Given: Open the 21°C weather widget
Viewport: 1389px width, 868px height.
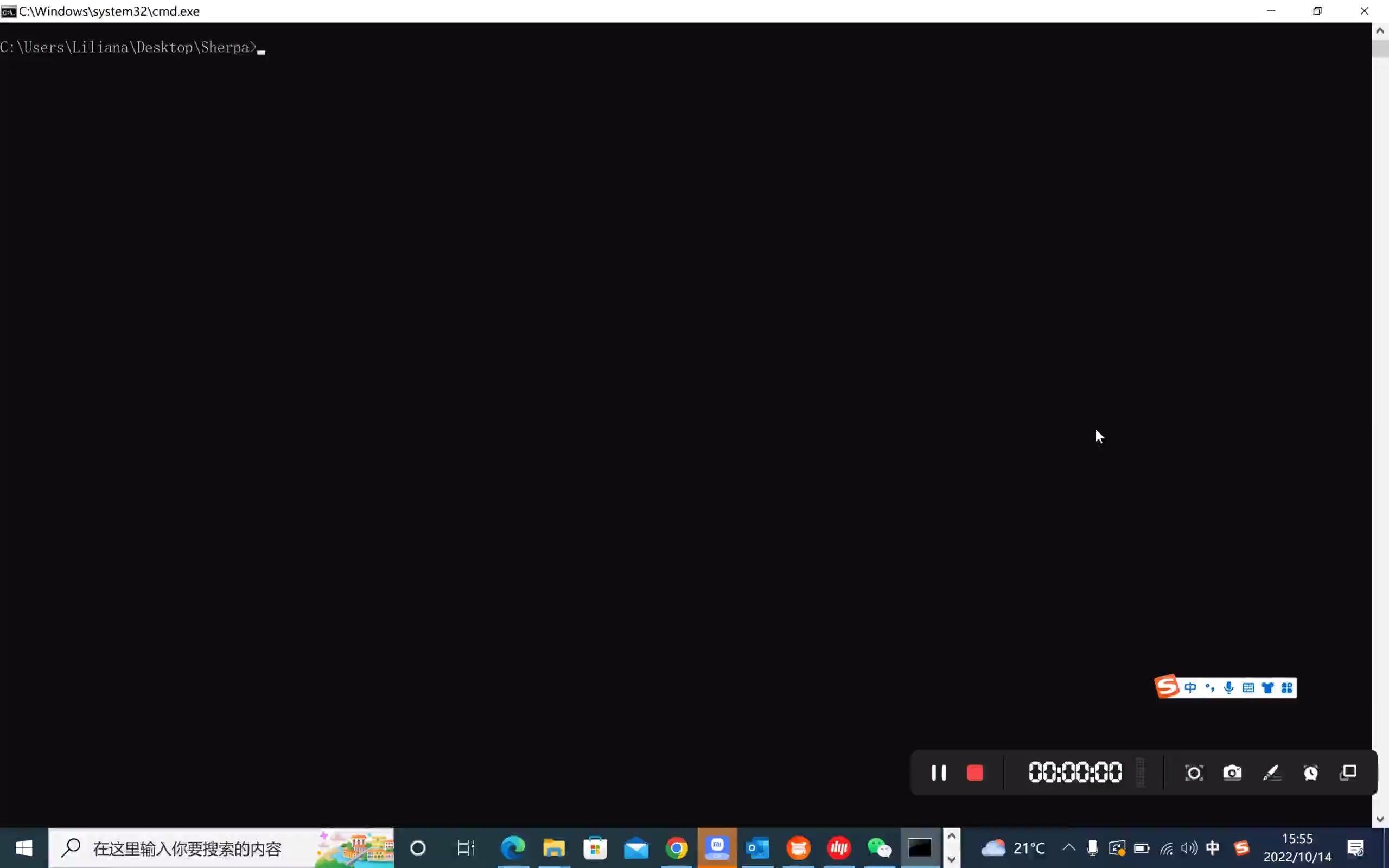Looking at the screenshot, I should point(1013,848).
